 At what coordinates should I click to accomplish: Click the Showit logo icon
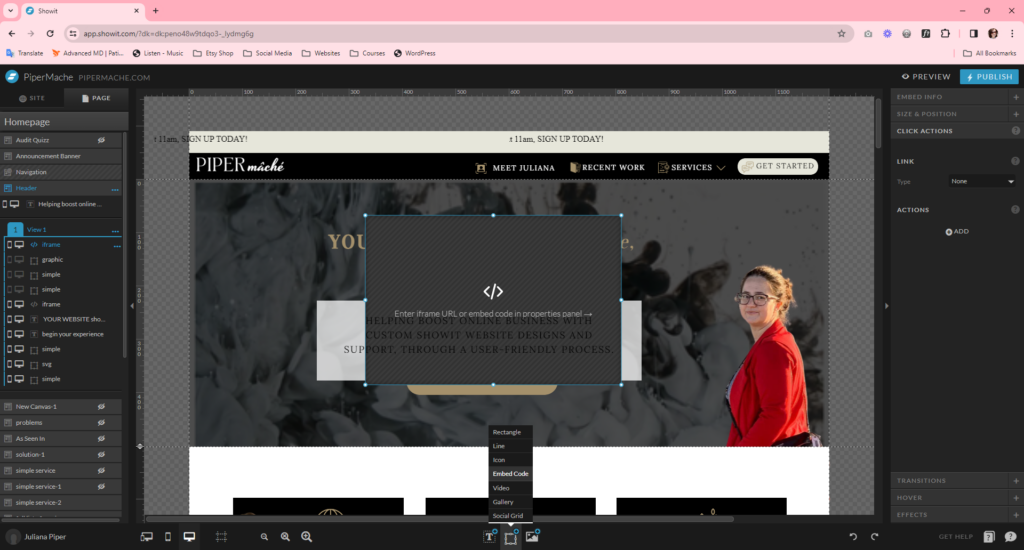pos(12,76)
